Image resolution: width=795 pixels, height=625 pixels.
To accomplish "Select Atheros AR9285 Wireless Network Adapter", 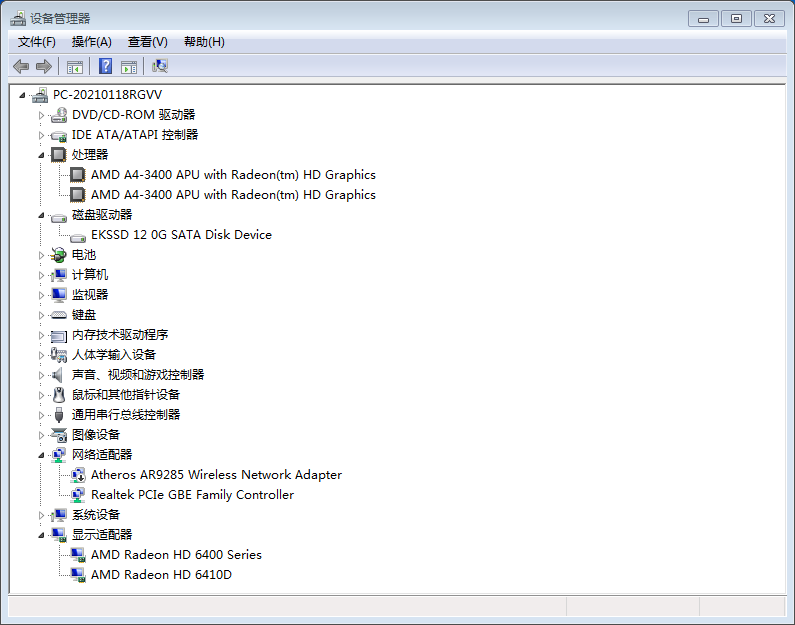I will (x=216, y=475).
